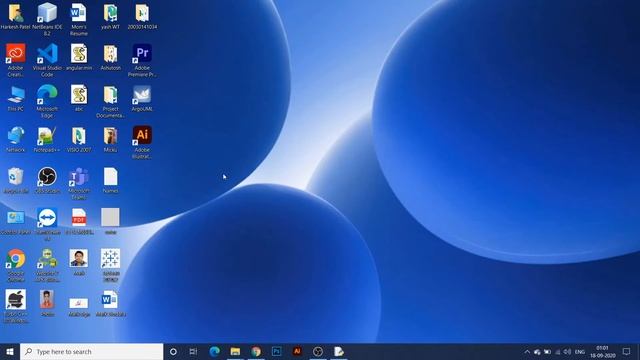Select the abc script file
640x360 pixels.
tap(78, 95)
